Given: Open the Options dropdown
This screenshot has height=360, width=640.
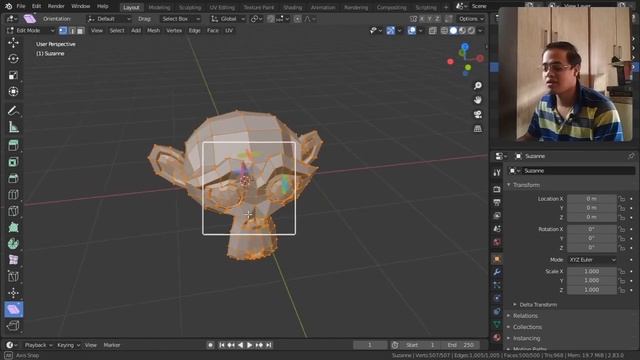Looking at the screenshot, I should click(471, 19).
